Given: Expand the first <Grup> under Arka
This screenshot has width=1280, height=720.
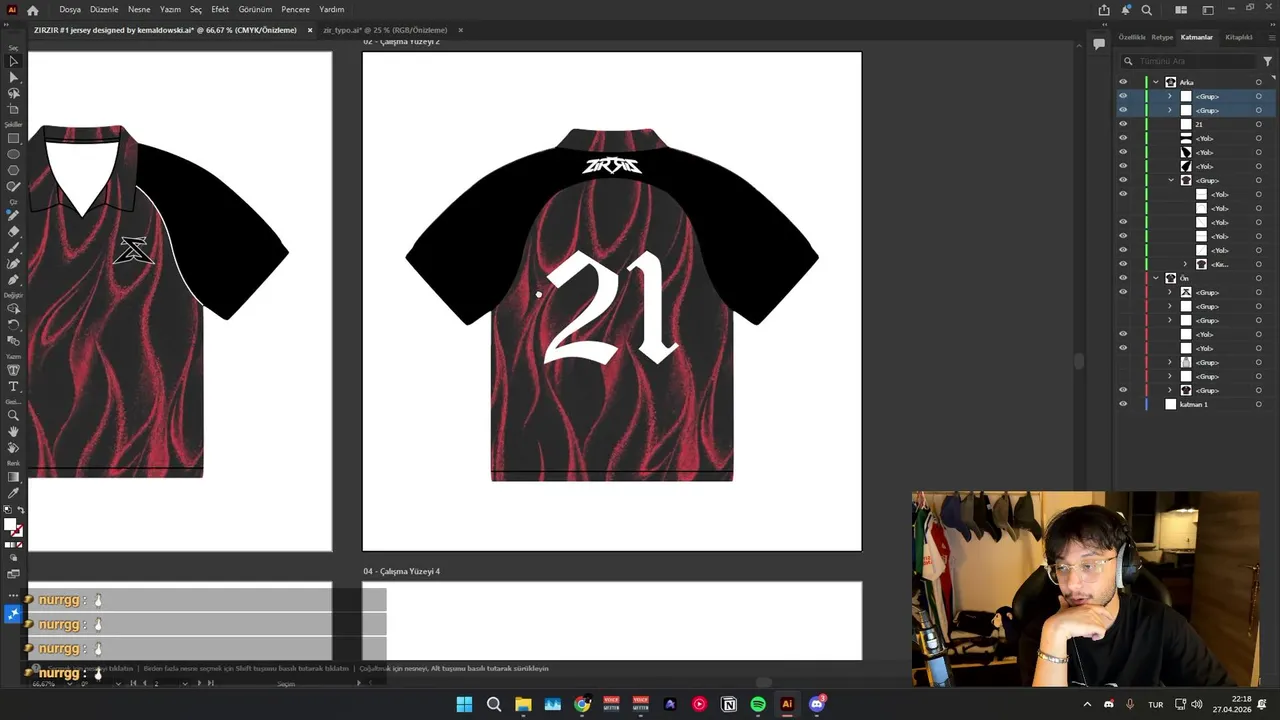Looking at the screenshot, I should coord(1170,96).
